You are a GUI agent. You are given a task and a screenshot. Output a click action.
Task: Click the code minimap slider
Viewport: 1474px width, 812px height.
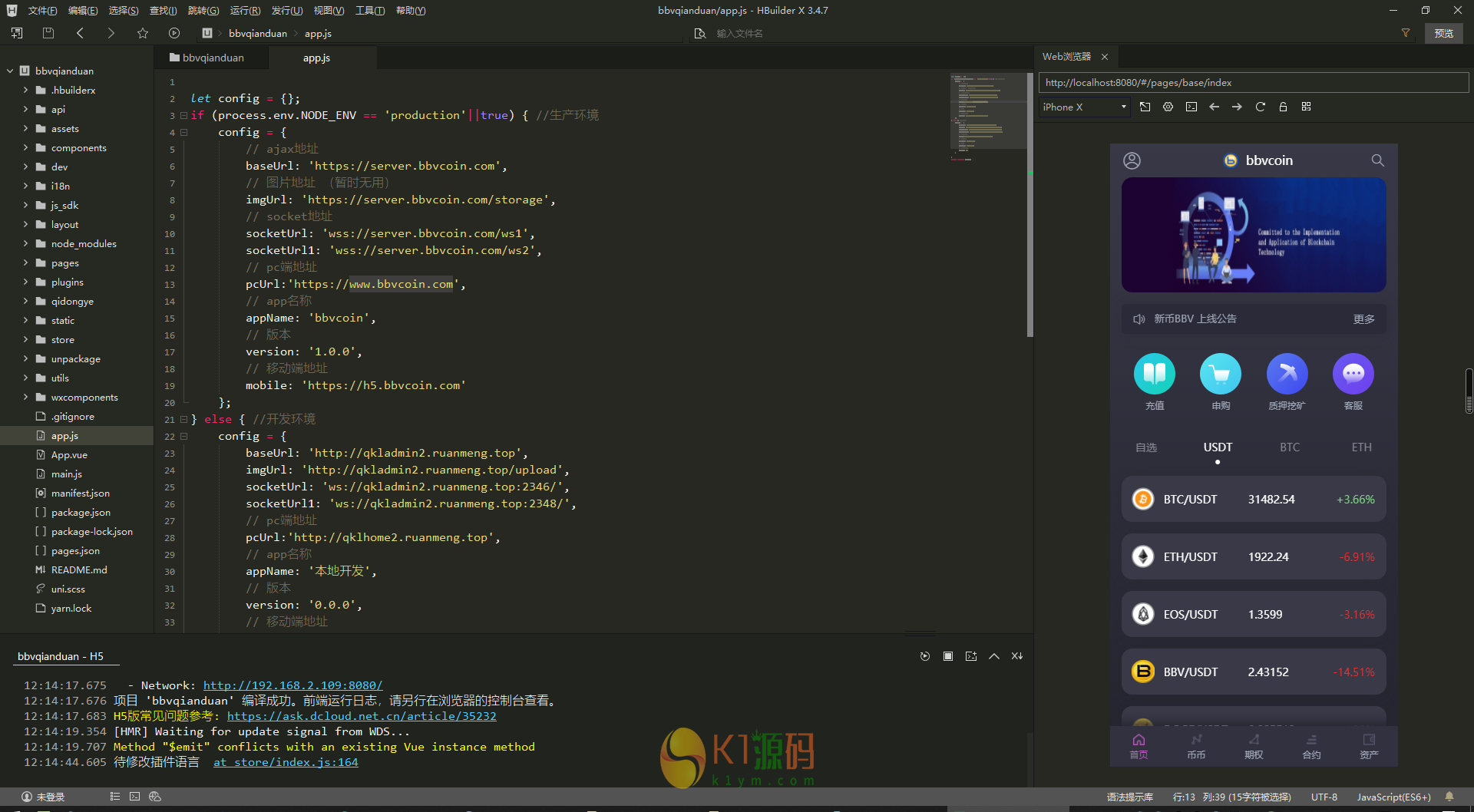click(x=990, y=111)
